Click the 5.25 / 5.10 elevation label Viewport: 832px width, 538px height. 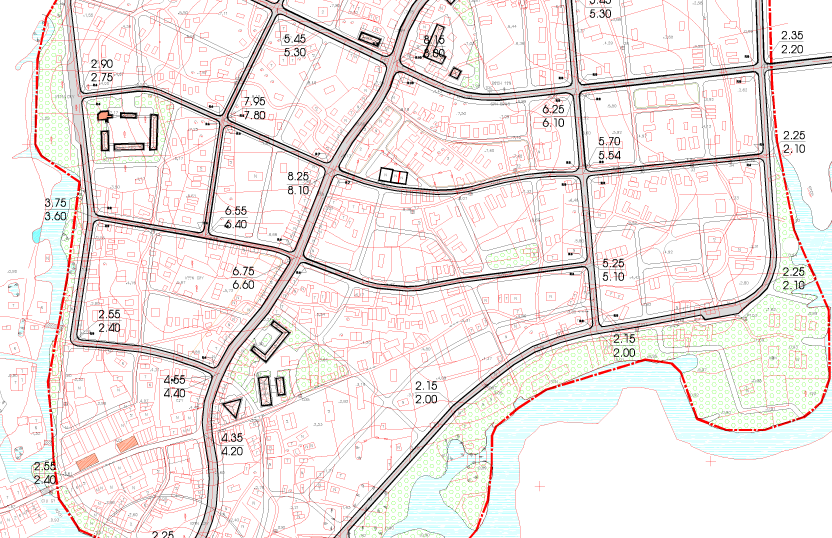coord(614,270)
